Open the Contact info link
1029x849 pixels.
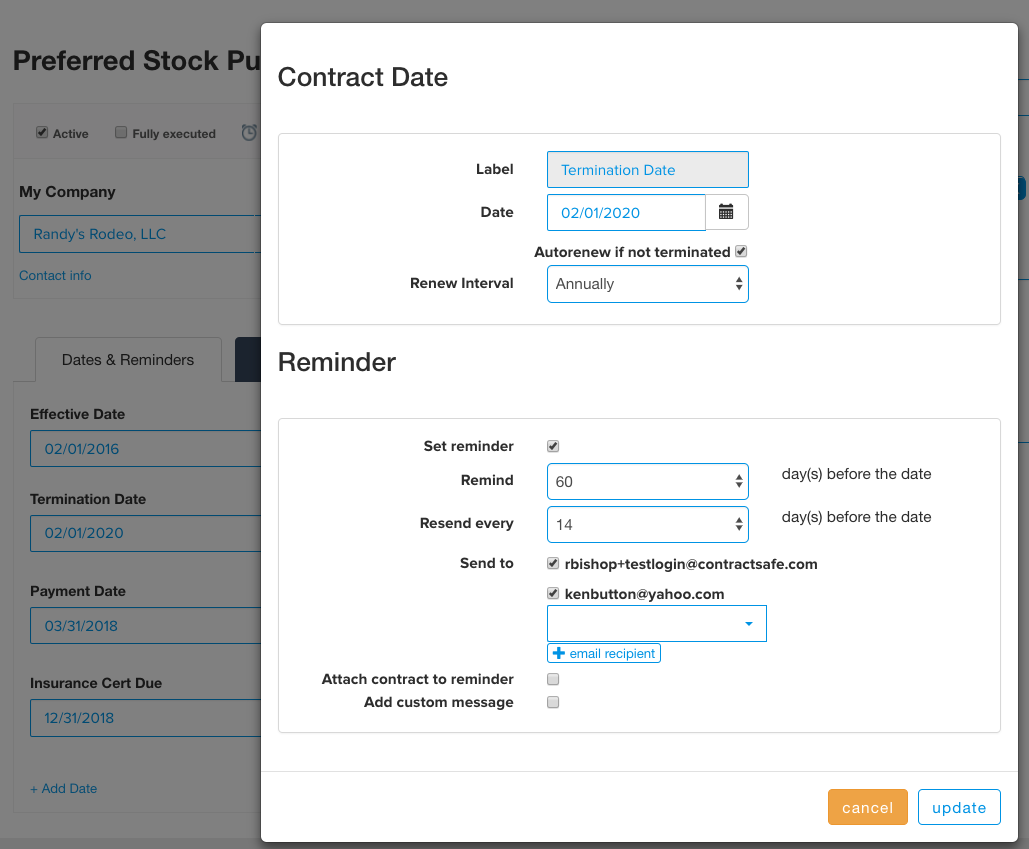click(x=55, y=275)
